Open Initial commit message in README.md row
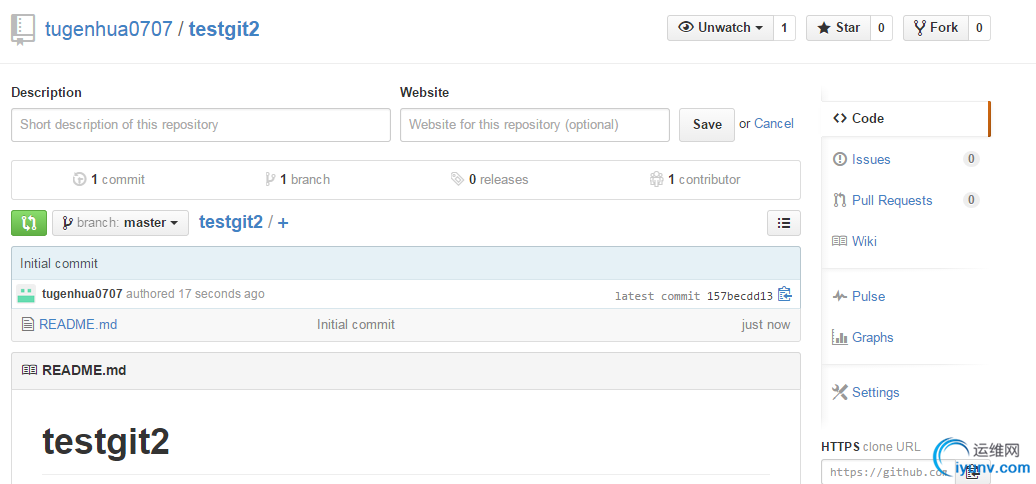 point(355,324)
